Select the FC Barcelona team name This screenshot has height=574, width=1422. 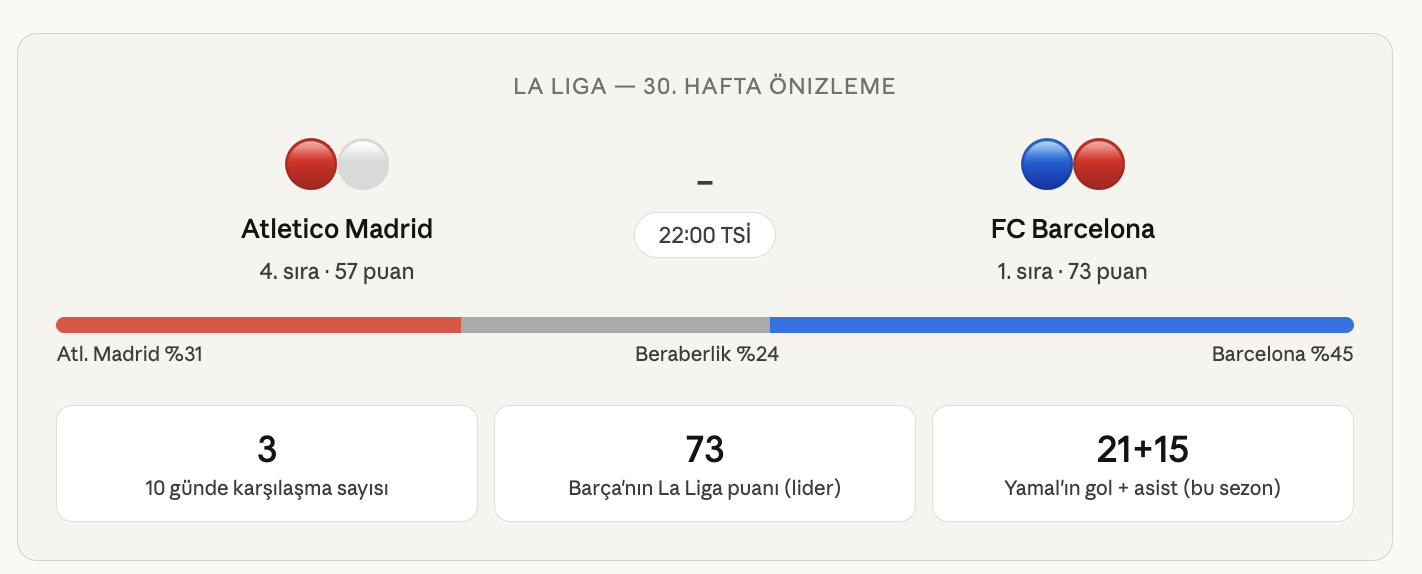1073,229
